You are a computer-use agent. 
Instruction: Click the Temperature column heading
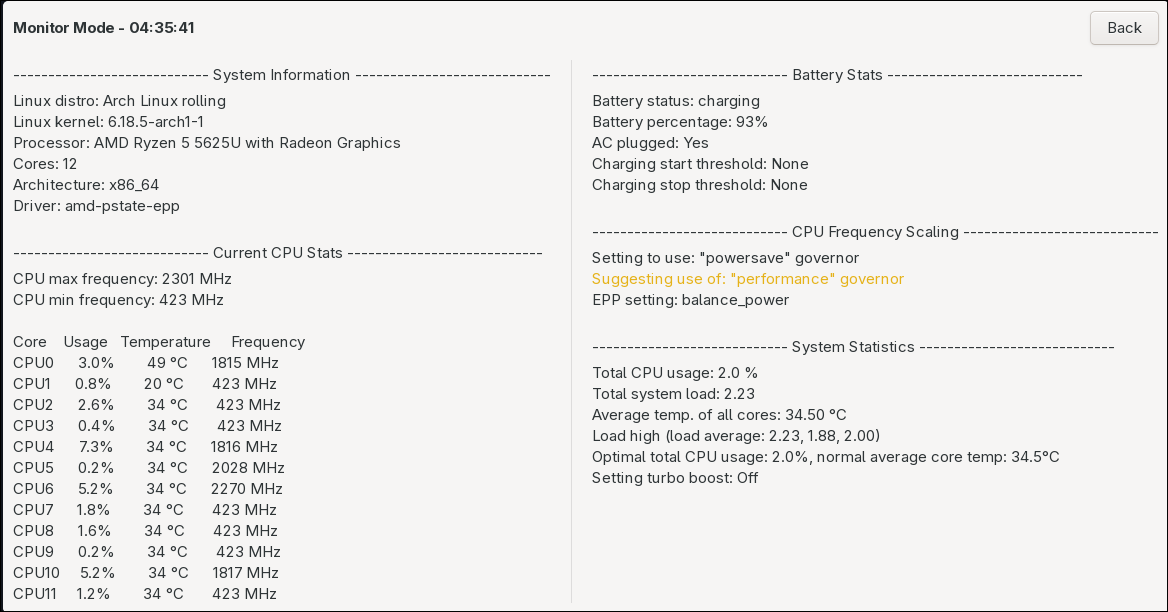point(165,342)
